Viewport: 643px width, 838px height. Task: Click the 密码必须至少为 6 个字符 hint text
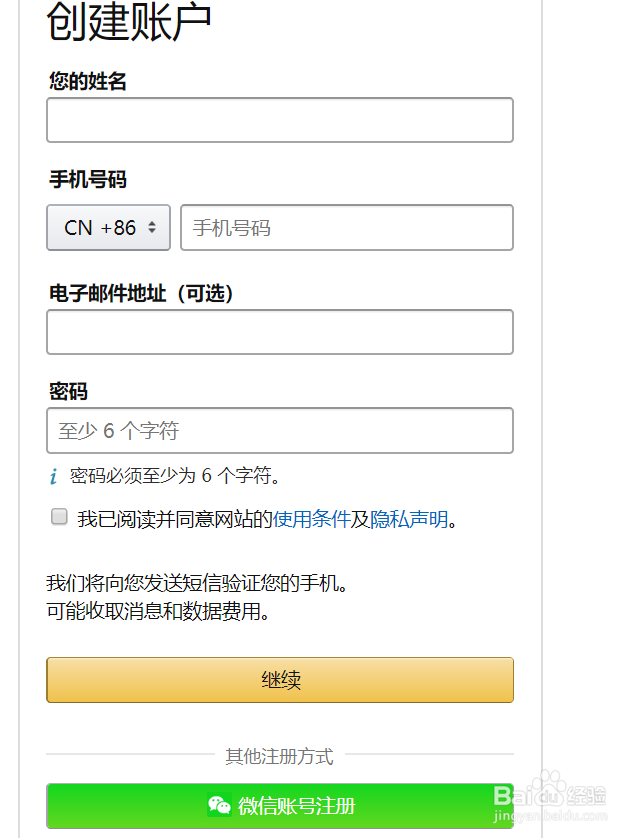175,476
